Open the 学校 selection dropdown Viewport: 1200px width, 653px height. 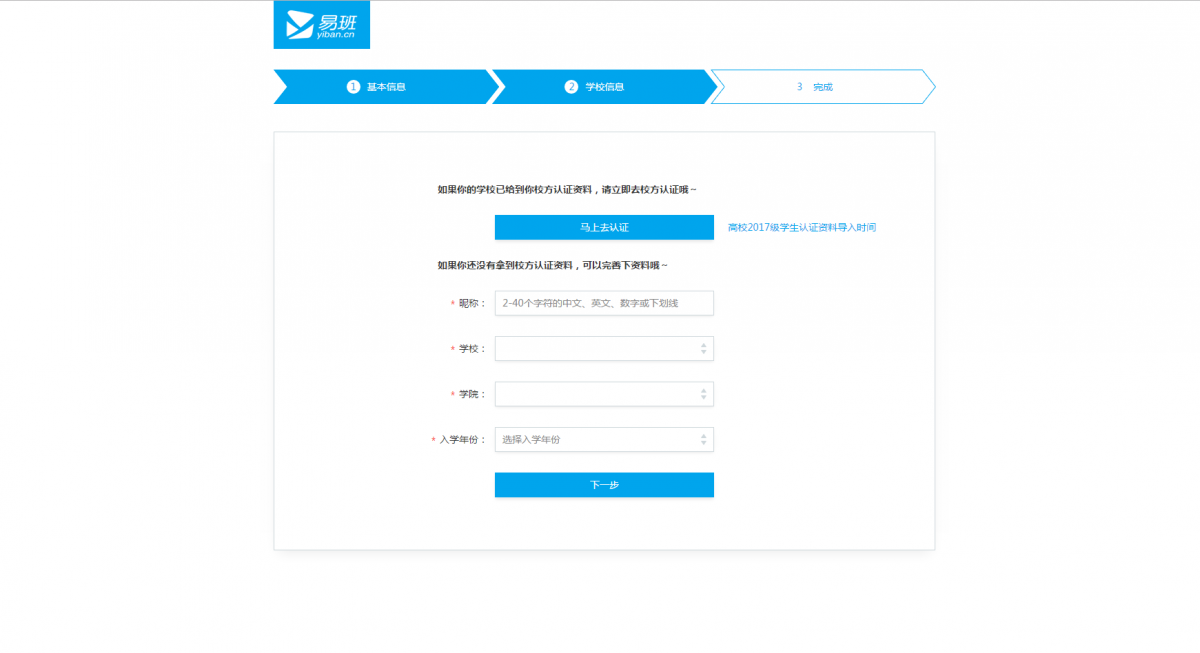click(596, 348)
